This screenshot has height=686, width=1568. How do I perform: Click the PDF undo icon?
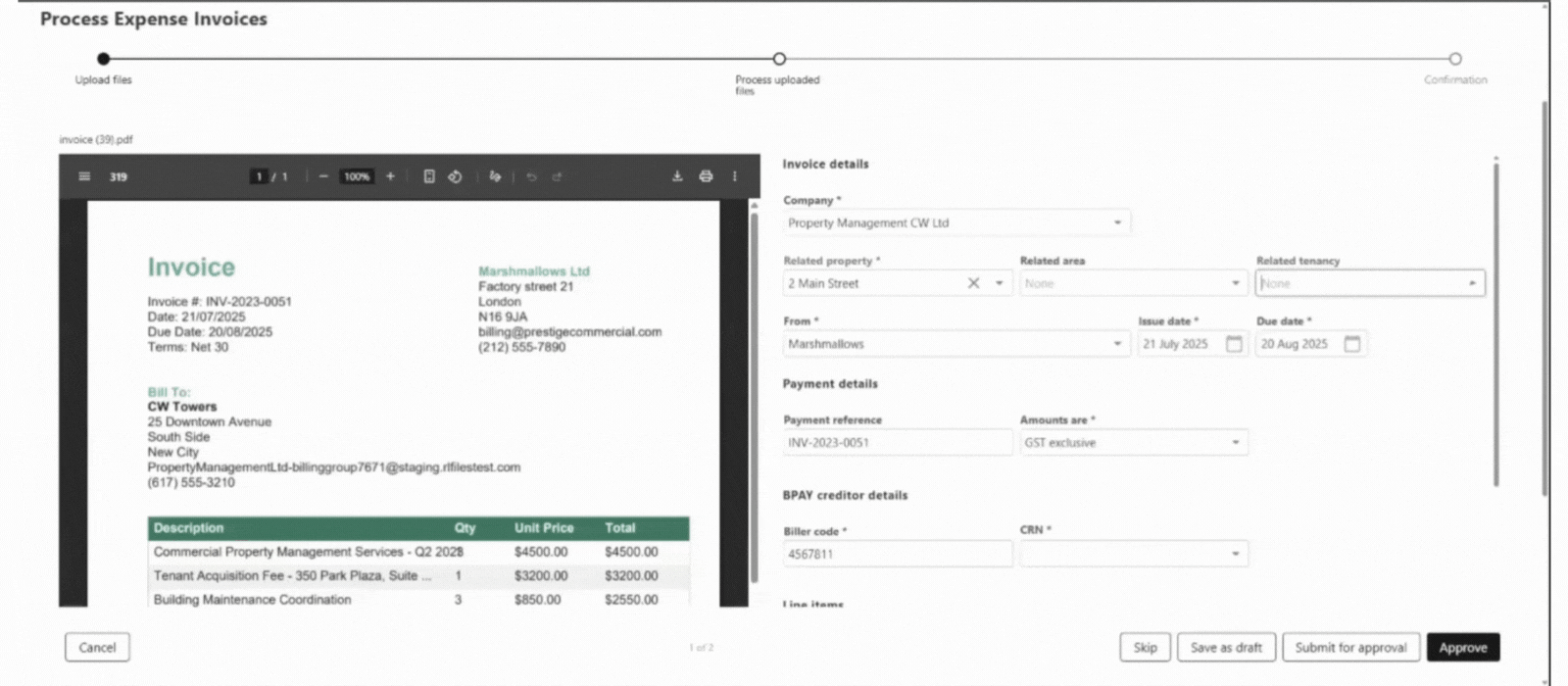[x=531, y=176]
